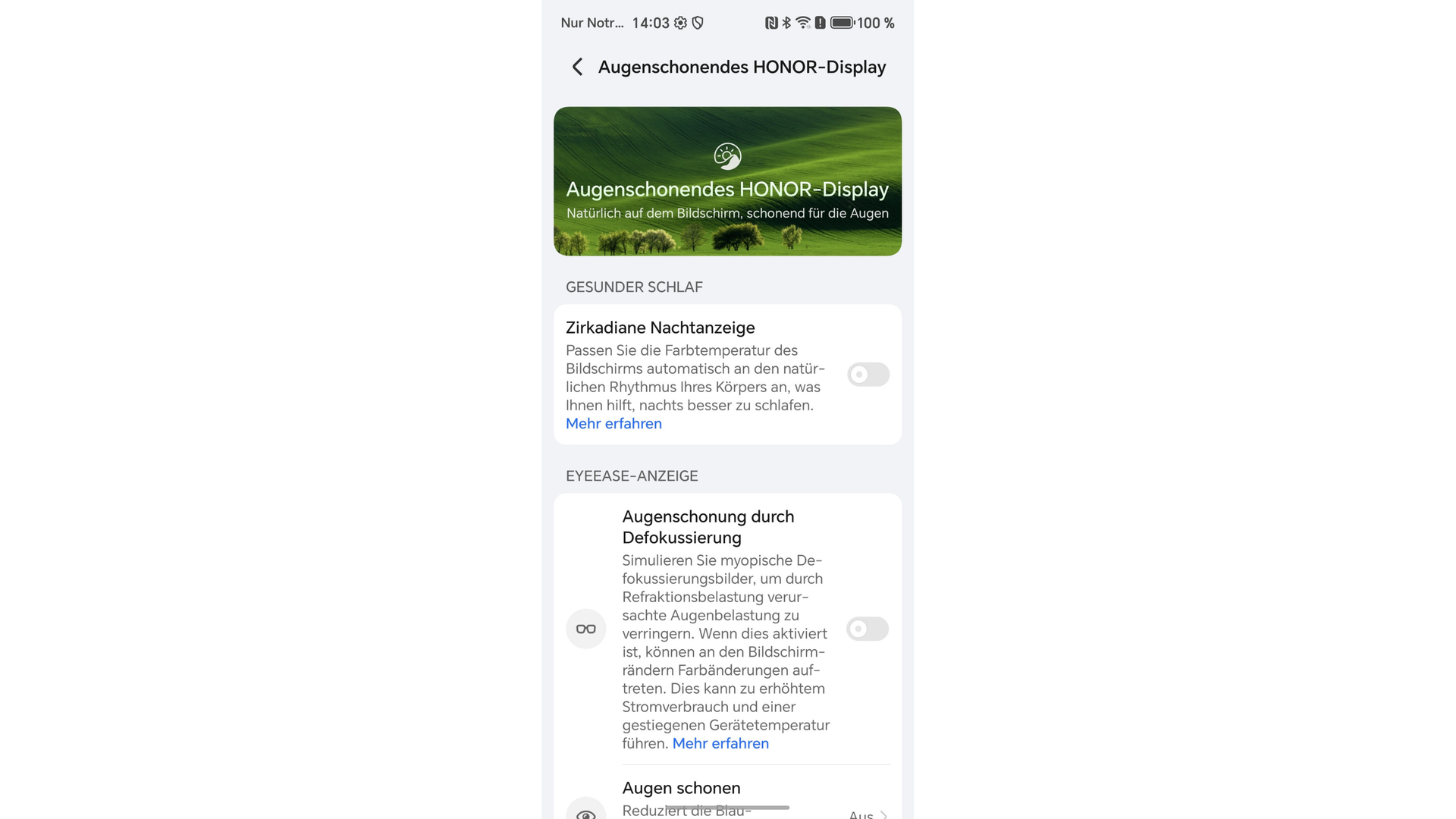This screenshot has width=1456, height=819.
Task: Turn on the Augenschonung durch Defokussierung switch
Action: (868, 629)
